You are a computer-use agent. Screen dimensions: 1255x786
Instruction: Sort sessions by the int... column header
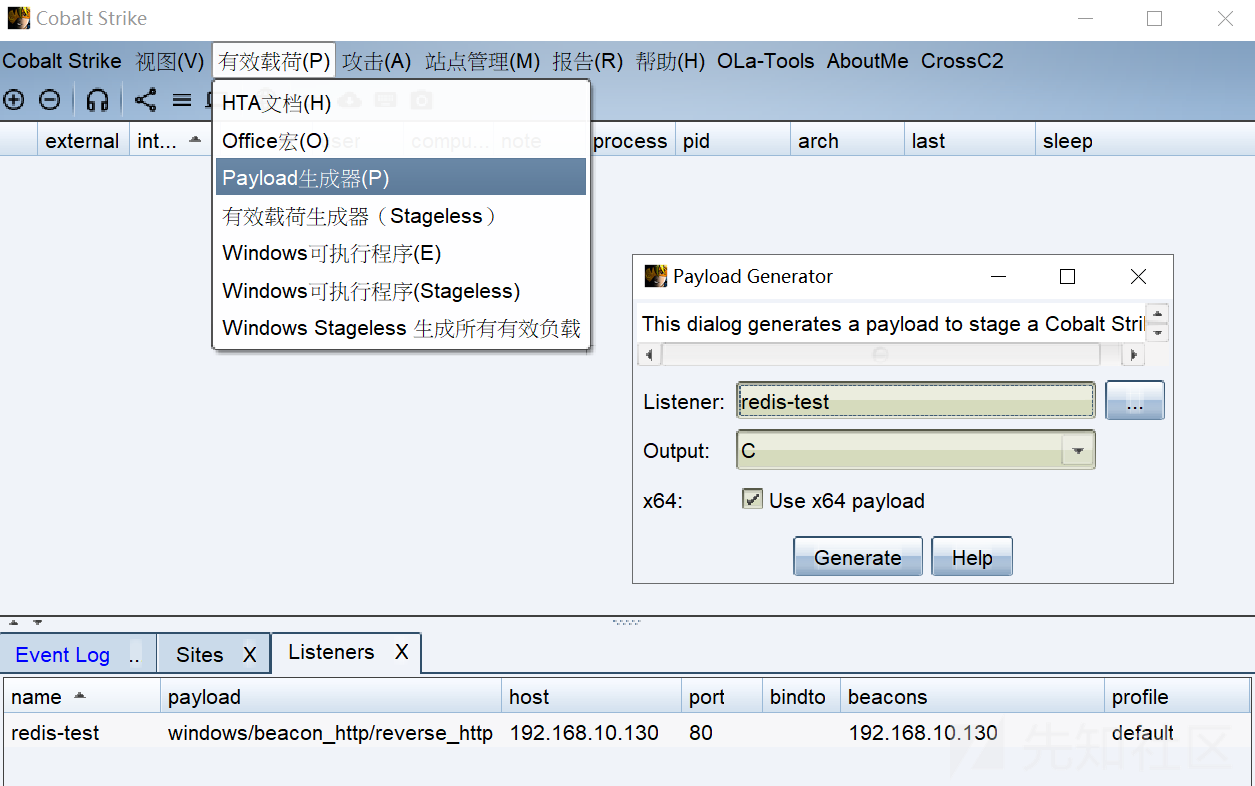pyautogui.click(x=170, y=141)
